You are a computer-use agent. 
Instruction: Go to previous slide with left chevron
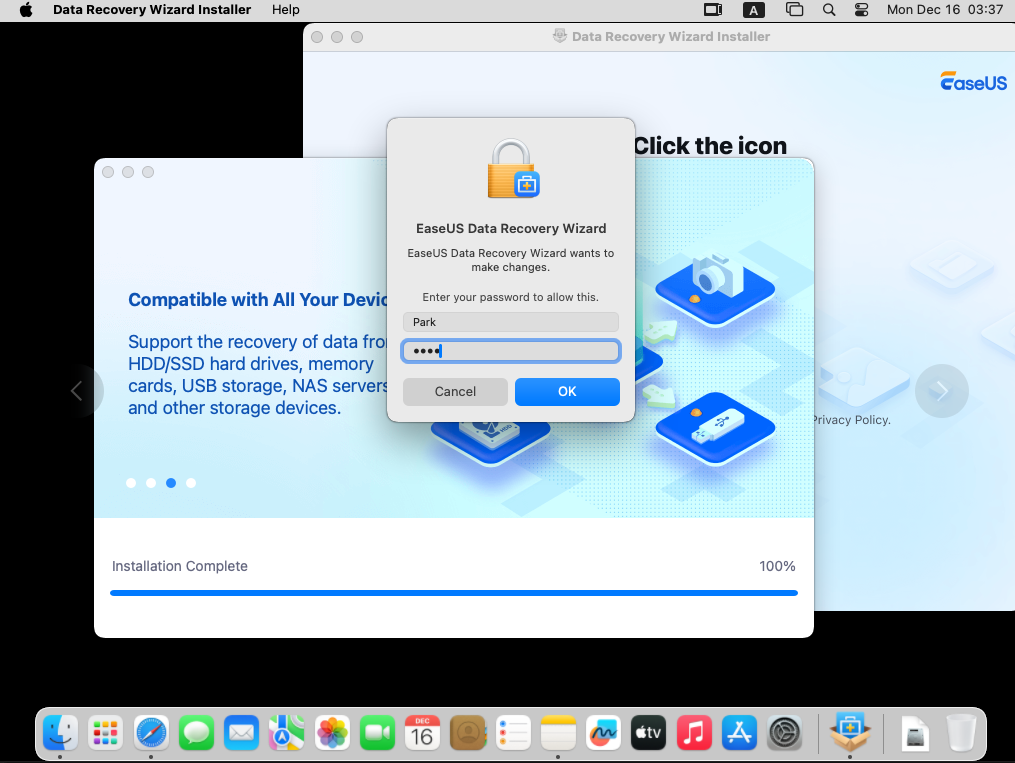coord(77,390)
